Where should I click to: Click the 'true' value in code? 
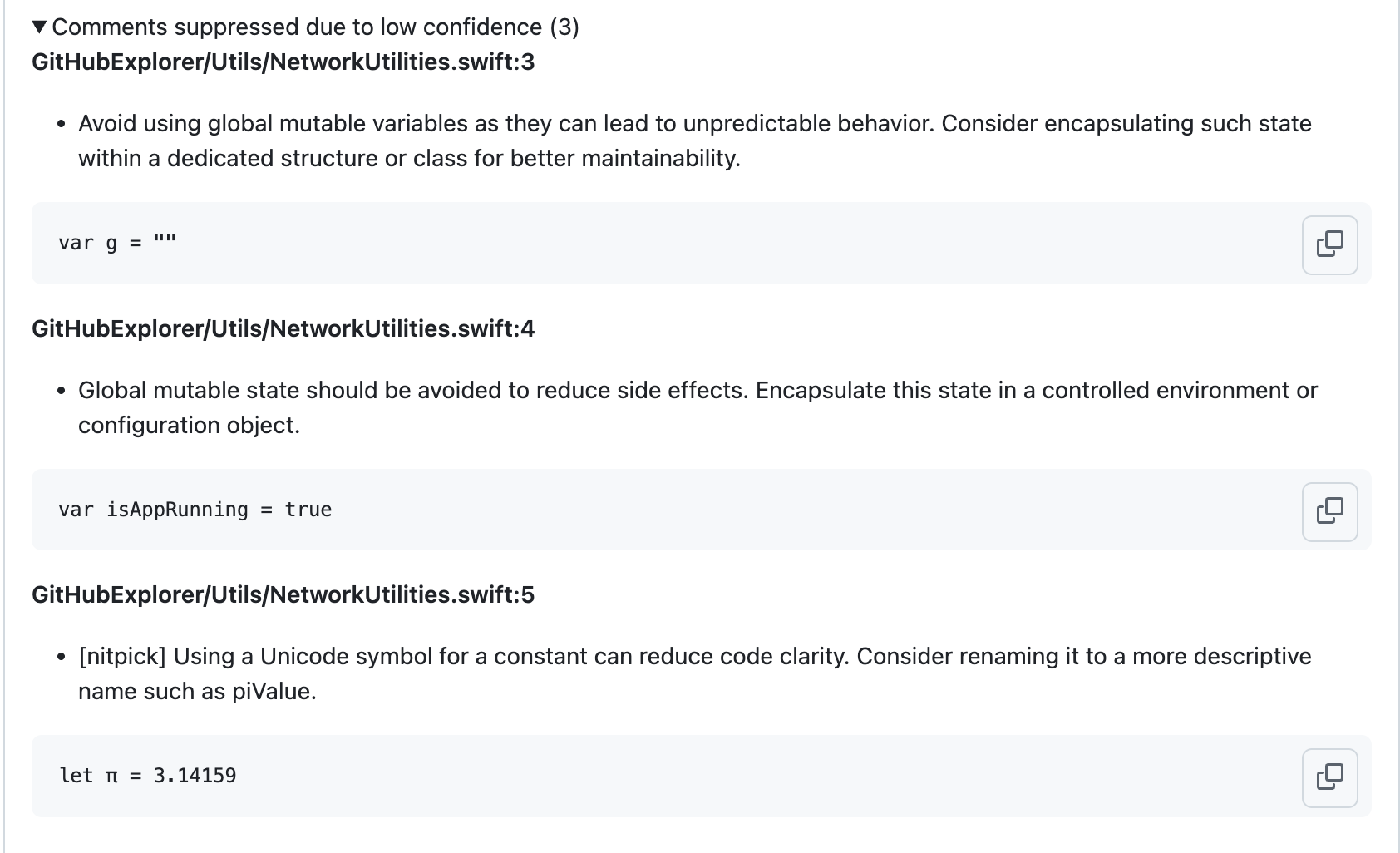tap(308, 510)
